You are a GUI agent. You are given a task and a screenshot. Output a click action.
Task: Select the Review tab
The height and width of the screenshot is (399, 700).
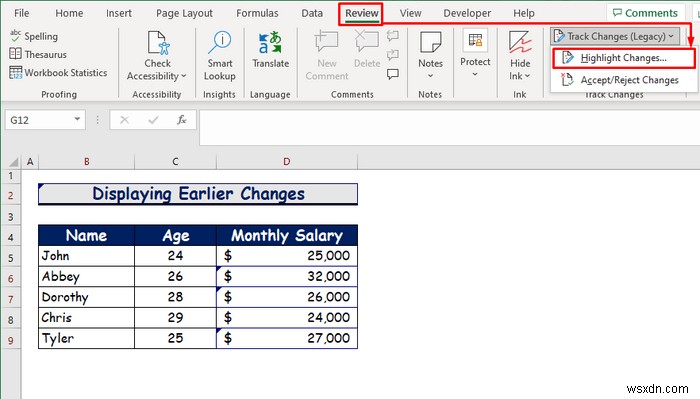point(362,13)
